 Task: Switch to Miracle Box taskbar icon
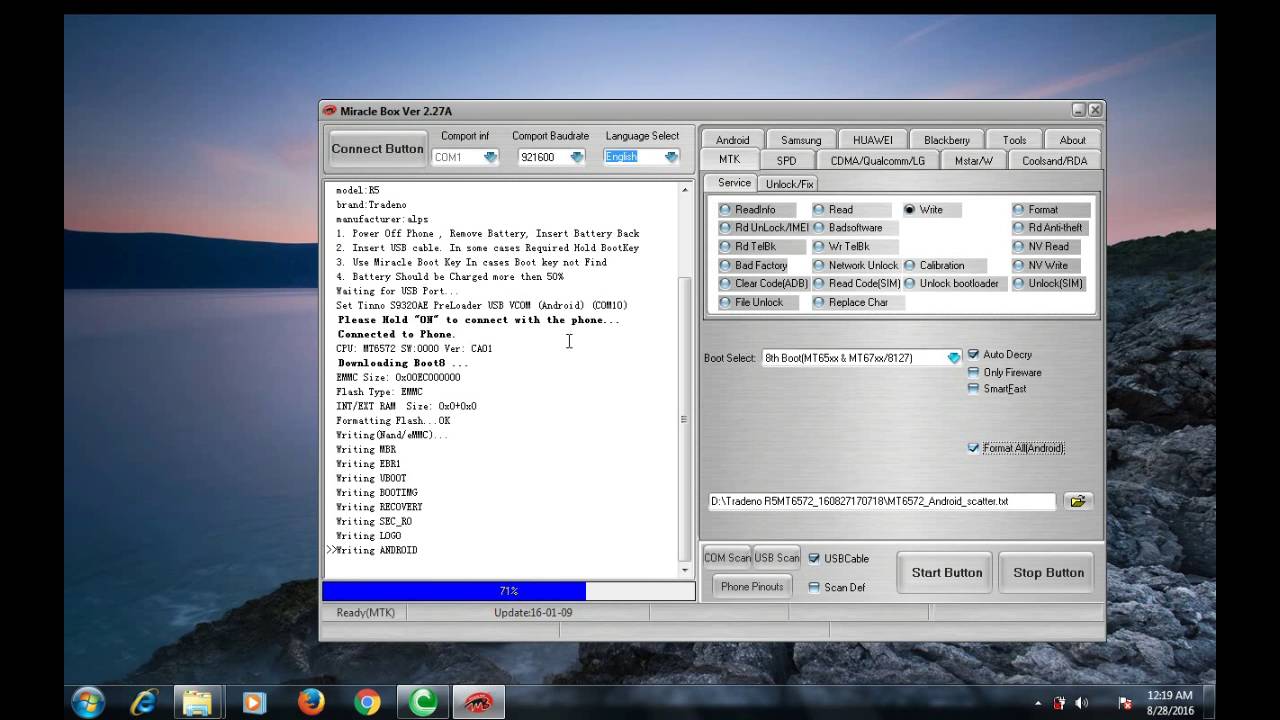[x=478, y=702]
